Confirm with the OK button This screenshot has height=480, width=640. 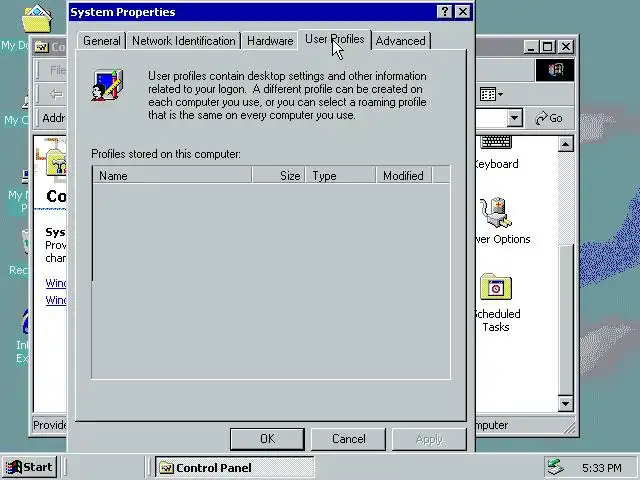click(267, 439)
